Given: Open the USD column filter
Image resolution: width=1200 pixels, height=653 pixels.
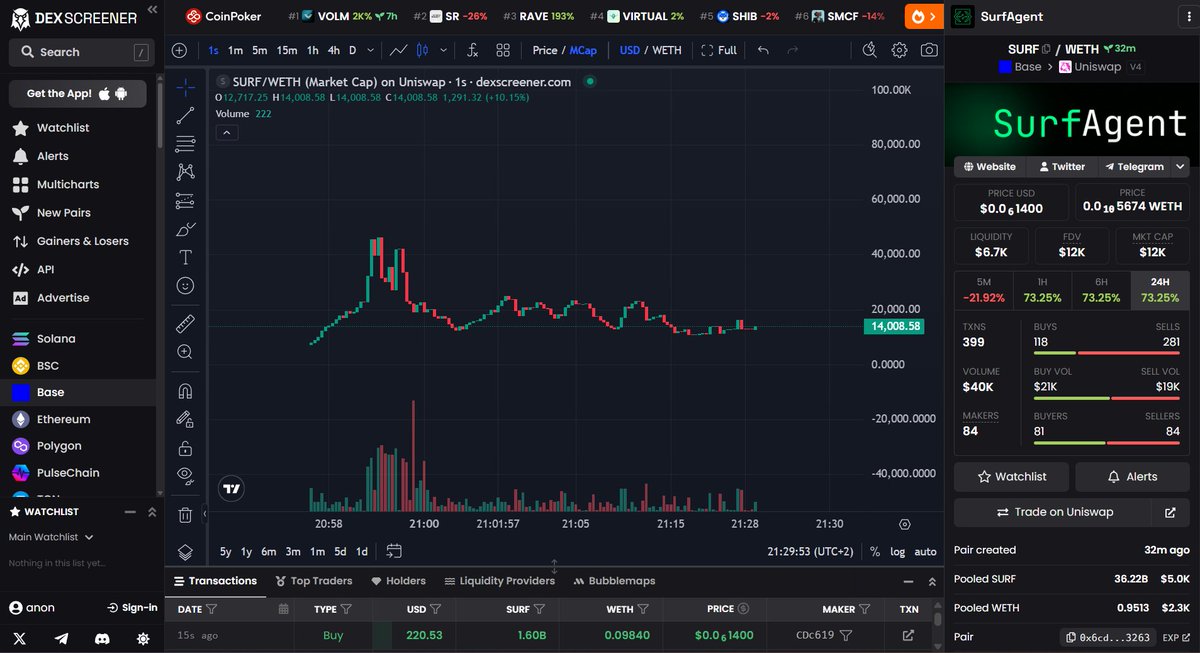Looking at the screenshot, I should click(x=436, y=608).
